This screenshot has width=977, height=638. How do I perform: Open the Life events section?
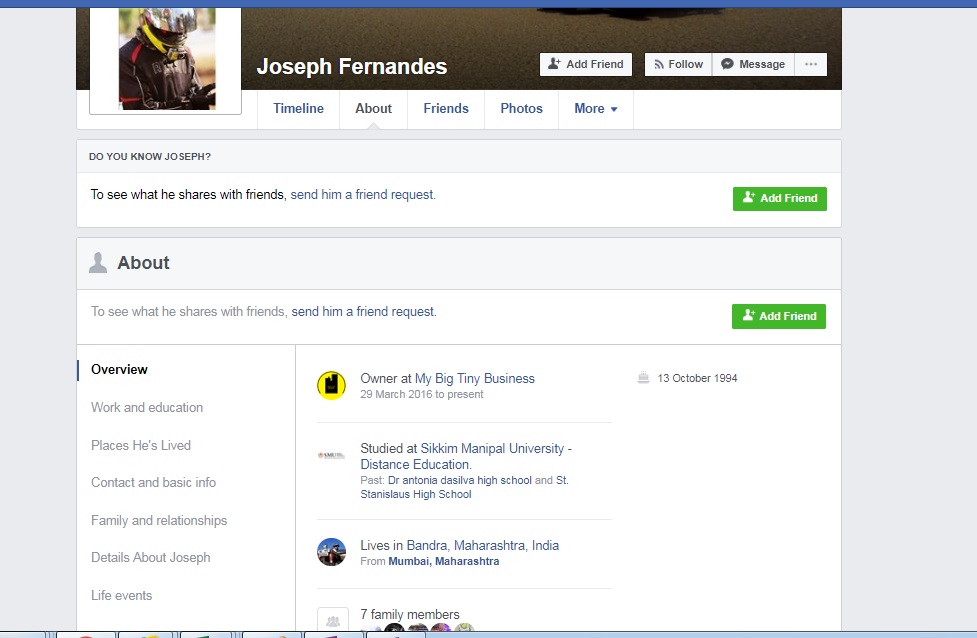coord(122,595)
